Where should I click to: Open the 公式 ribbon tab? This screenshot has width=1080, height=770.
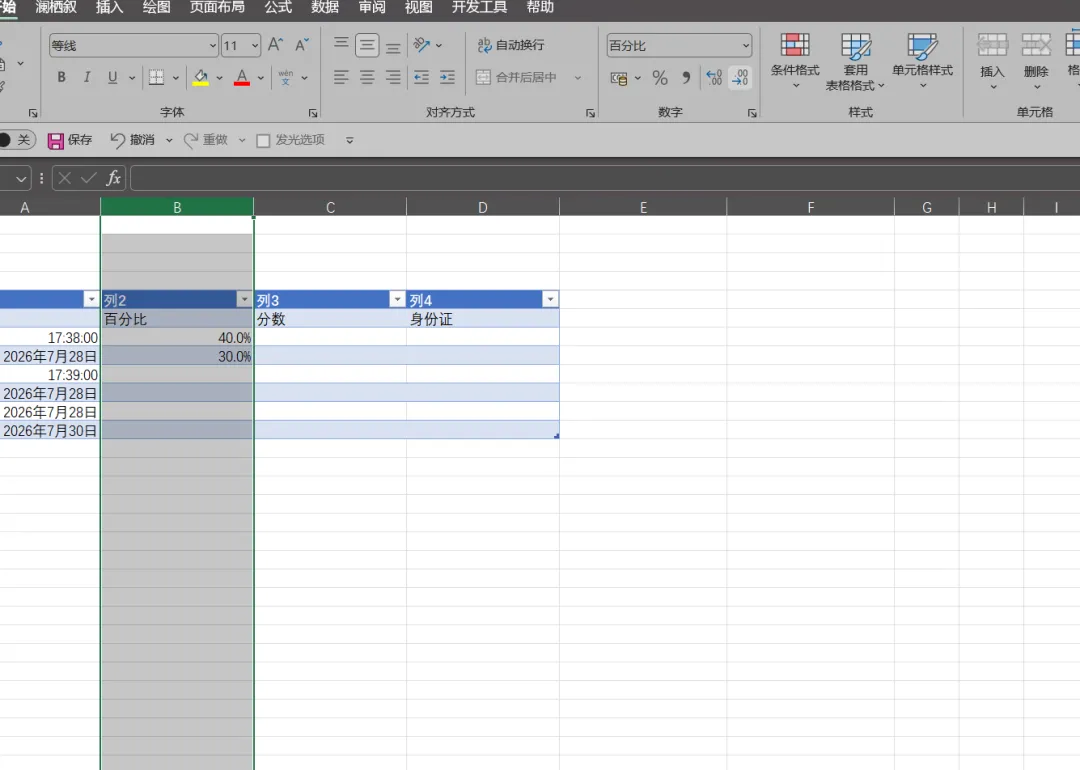click(x=278, y=8)
